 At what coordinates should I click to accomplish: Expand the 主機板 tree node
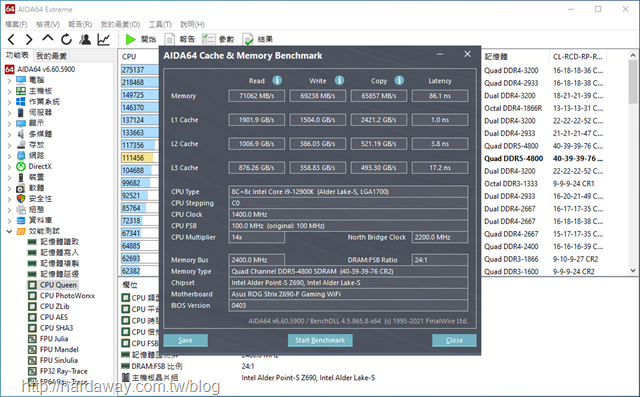pos(9,91)
